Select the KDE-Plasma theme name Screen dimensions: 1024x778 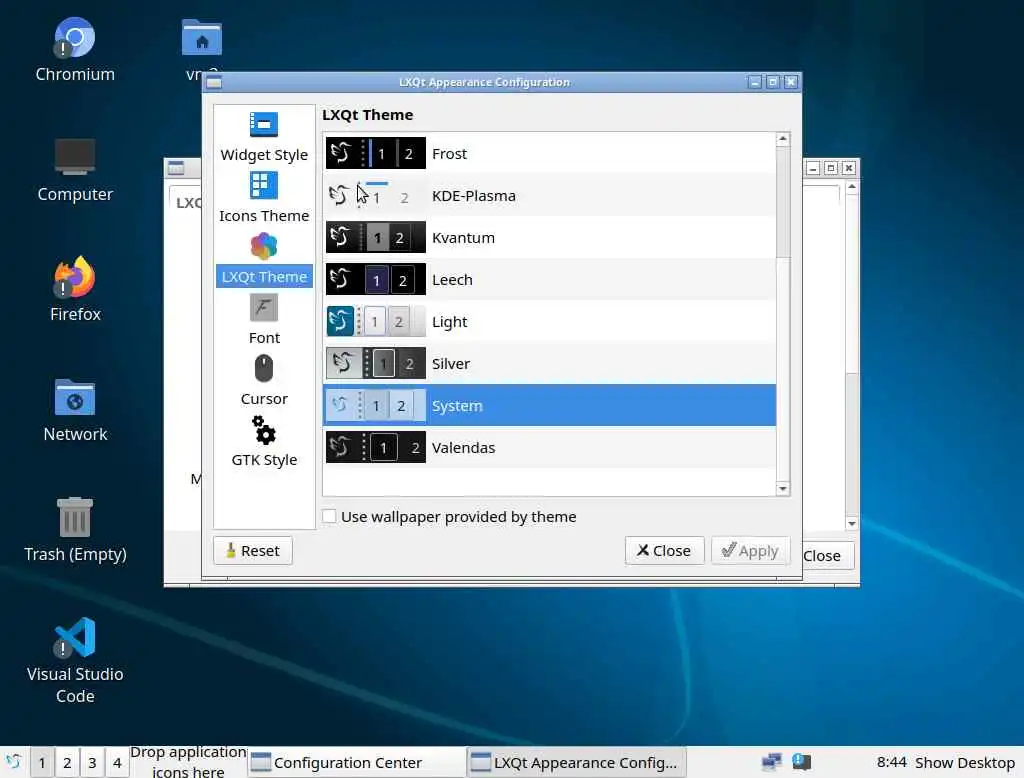pos(473,195)
